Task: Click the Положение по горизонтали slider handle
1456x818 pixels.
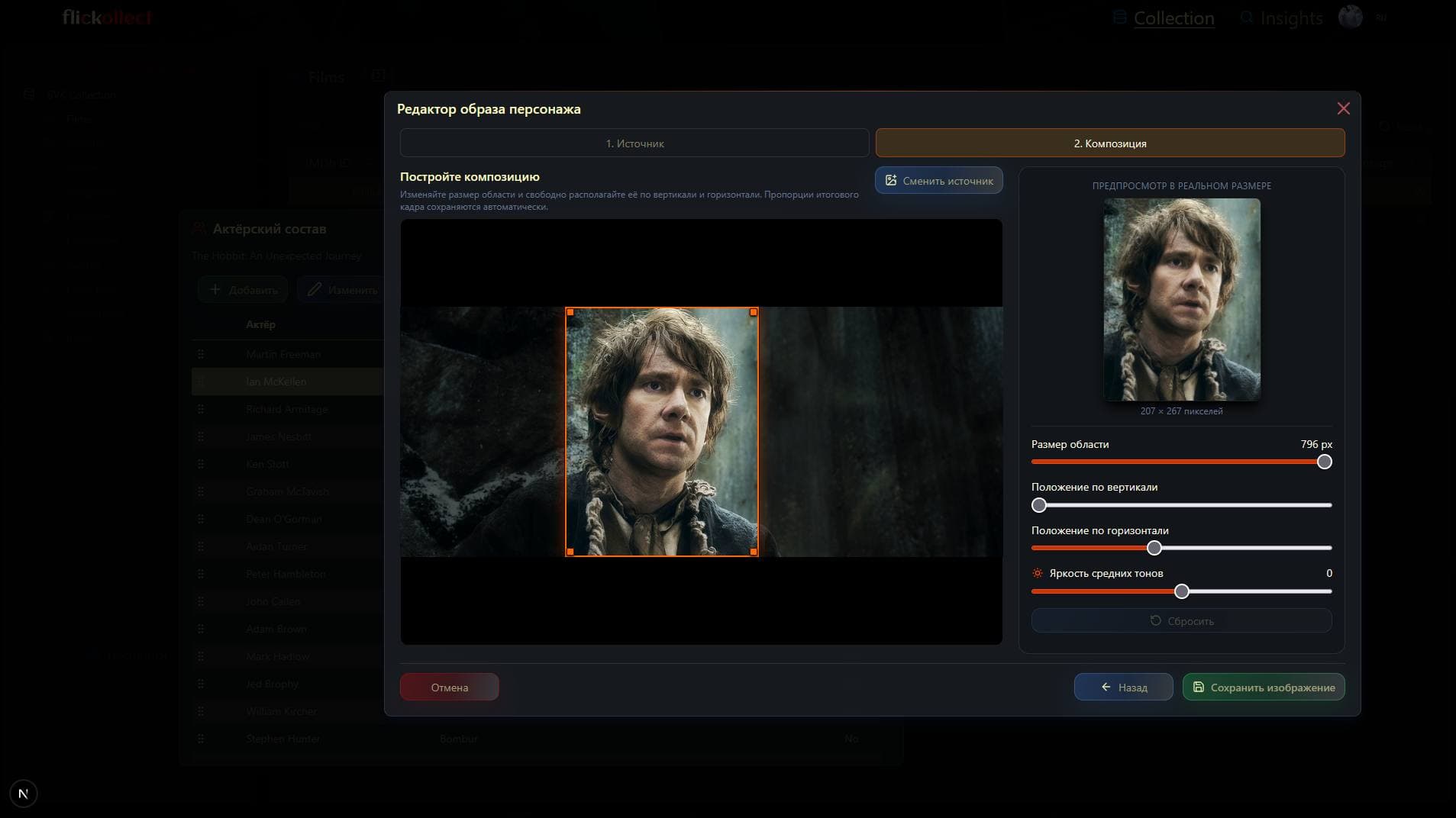Action: [x=1154, y=548]
